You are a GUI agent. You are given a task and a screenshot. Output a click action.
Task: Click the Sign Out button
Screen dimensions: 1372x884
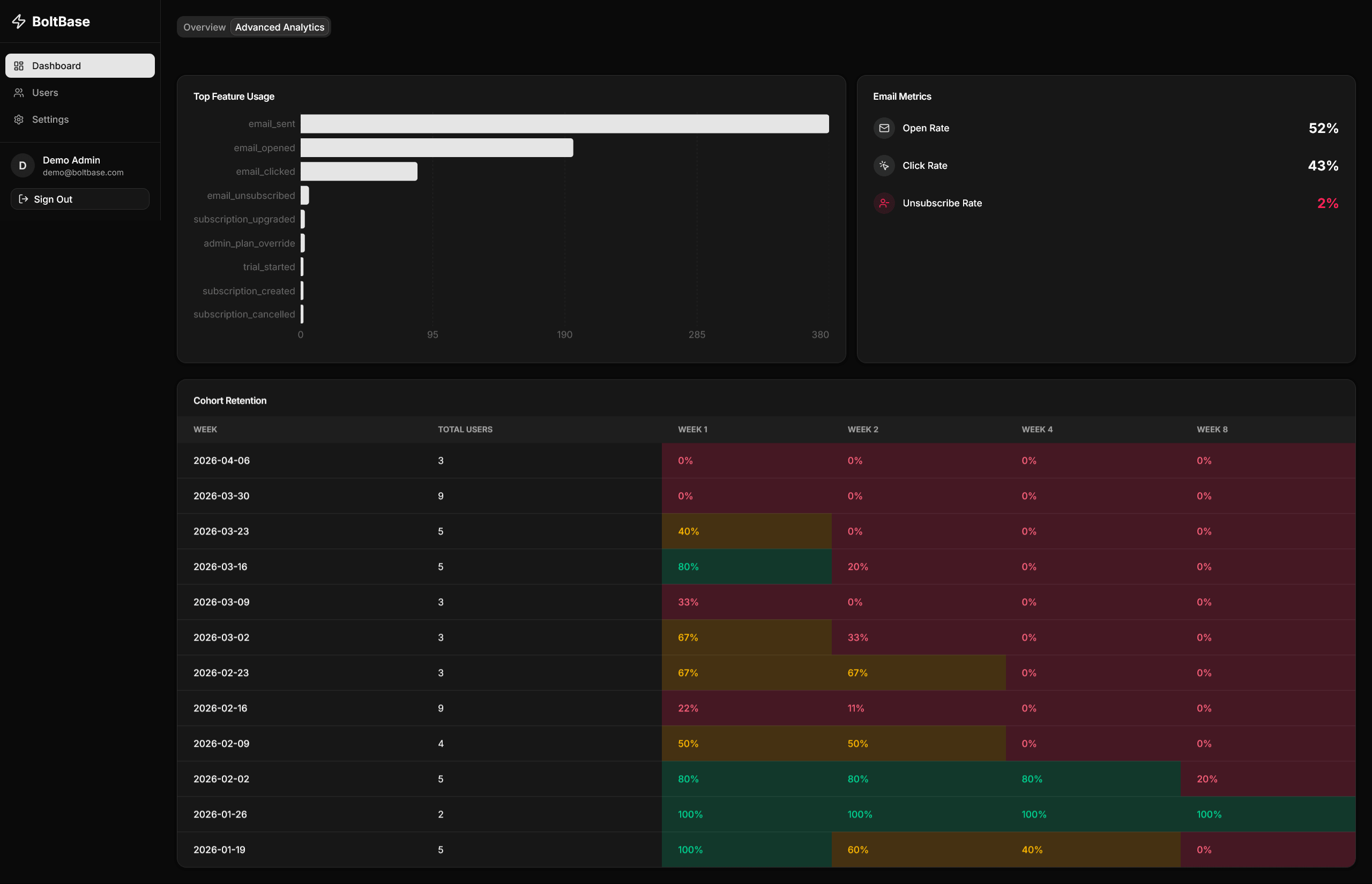coord(80,198)
